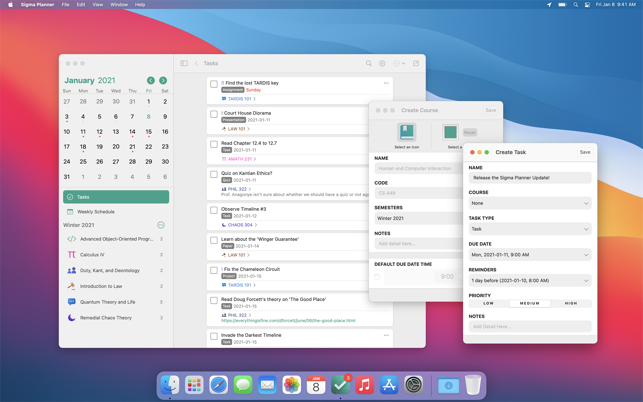Open Launchpad from the dock
643x402 pixels.
tap(194, 385)
